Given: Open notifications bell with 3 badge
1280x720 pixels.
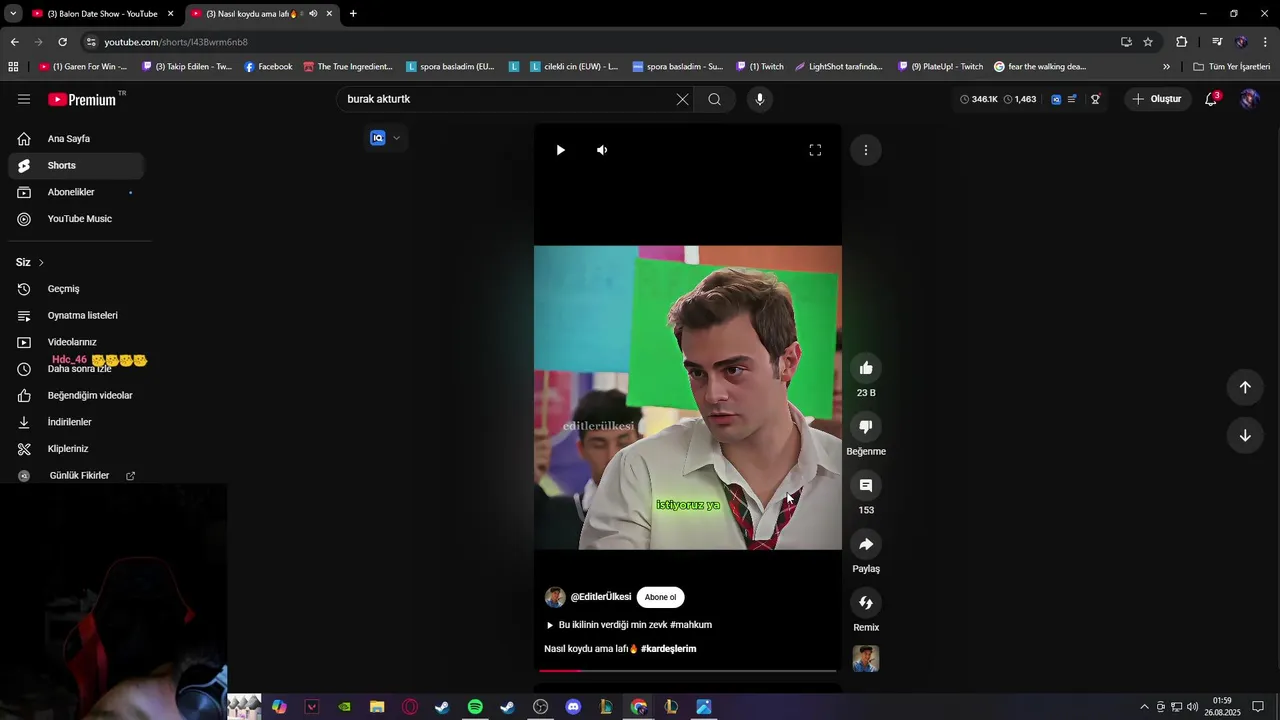Looking at the screenshot, I should coord(1211,99).
